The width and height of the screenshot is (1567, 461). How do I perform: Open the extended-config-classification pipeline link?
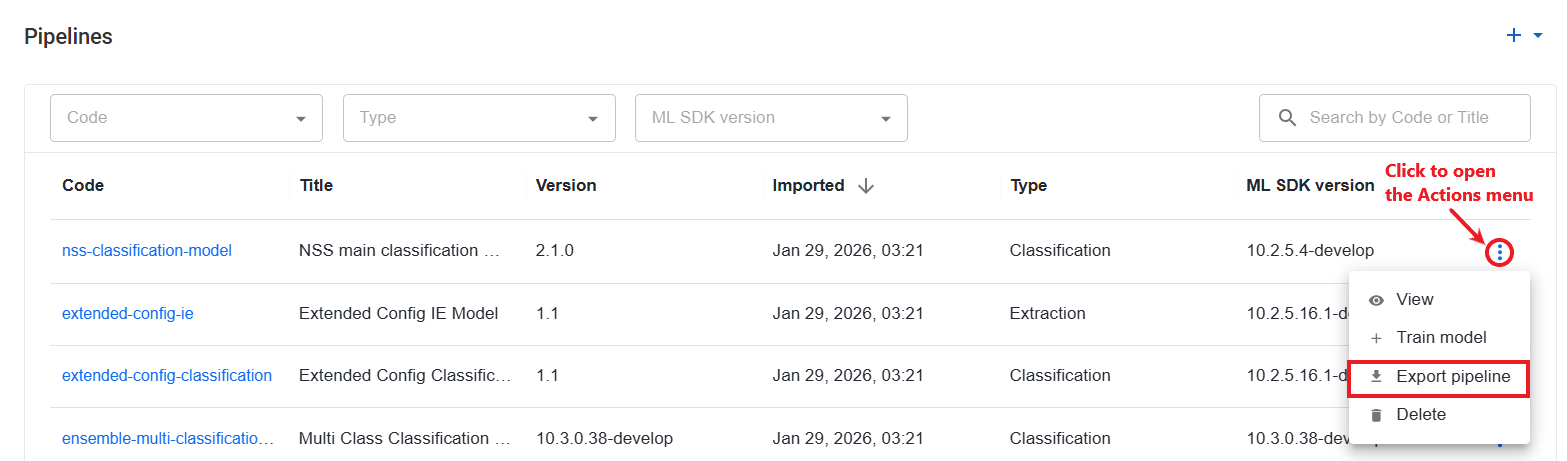[x=167, y=376]
